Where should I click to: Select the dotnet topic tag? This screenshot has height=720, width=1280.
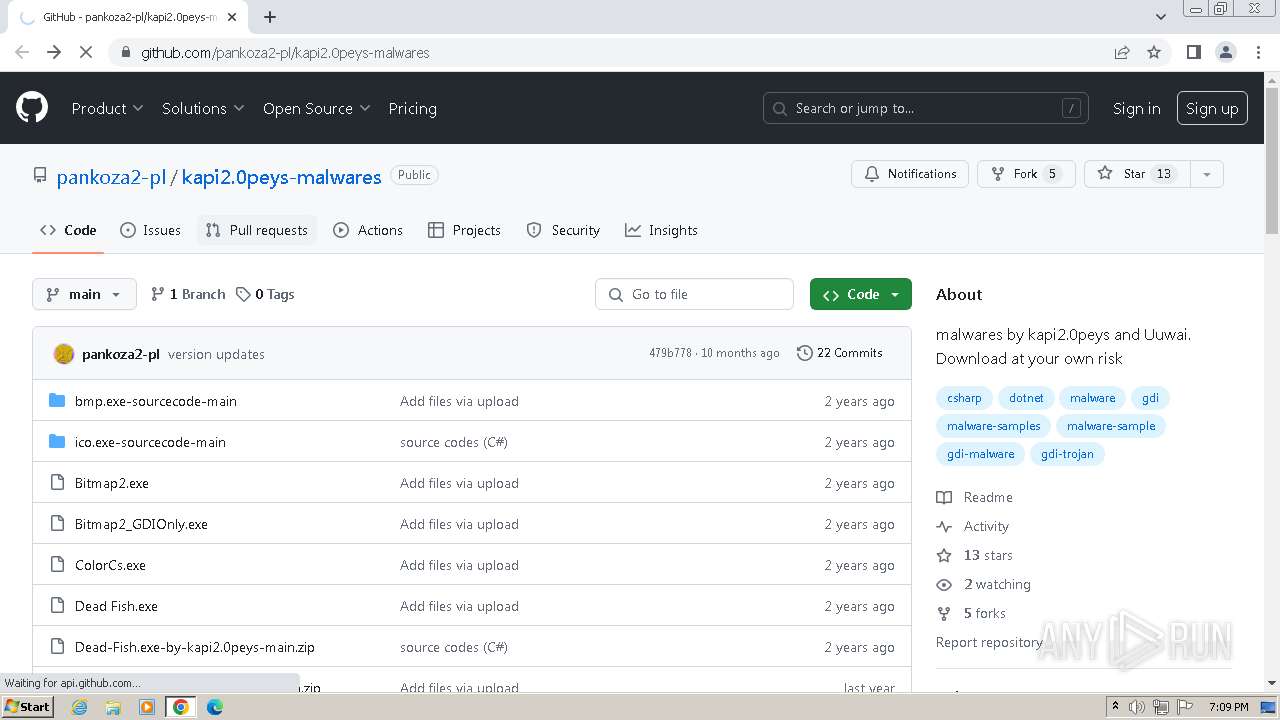click(x=1026, y=398)
